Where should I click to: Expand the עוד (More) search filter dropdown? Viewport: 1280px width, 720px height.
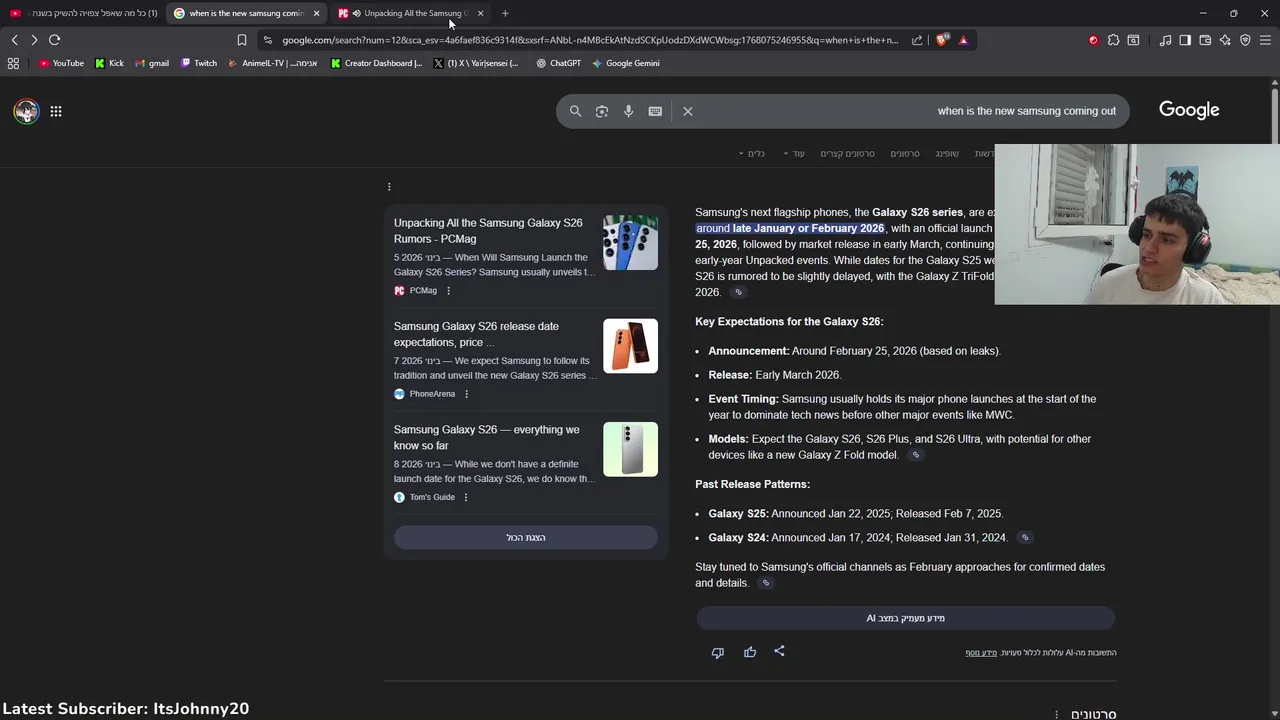[x=794, y=153]
